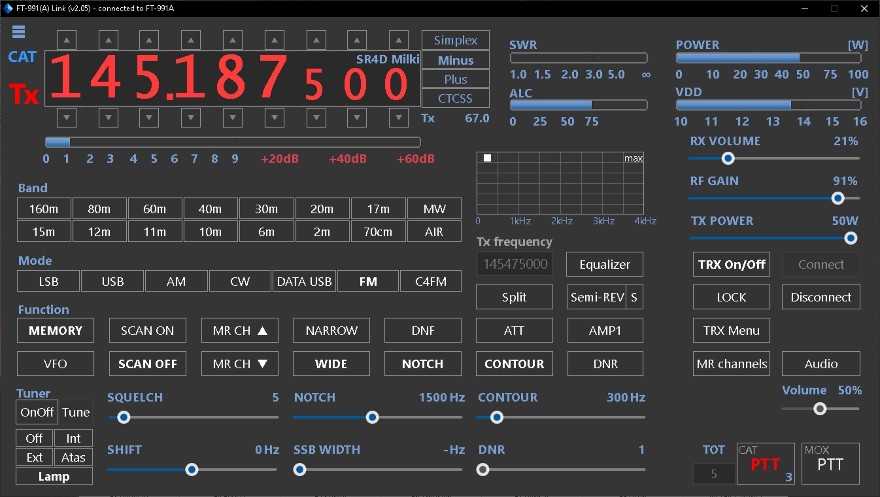Select the MW band

(x=434, y=209)
